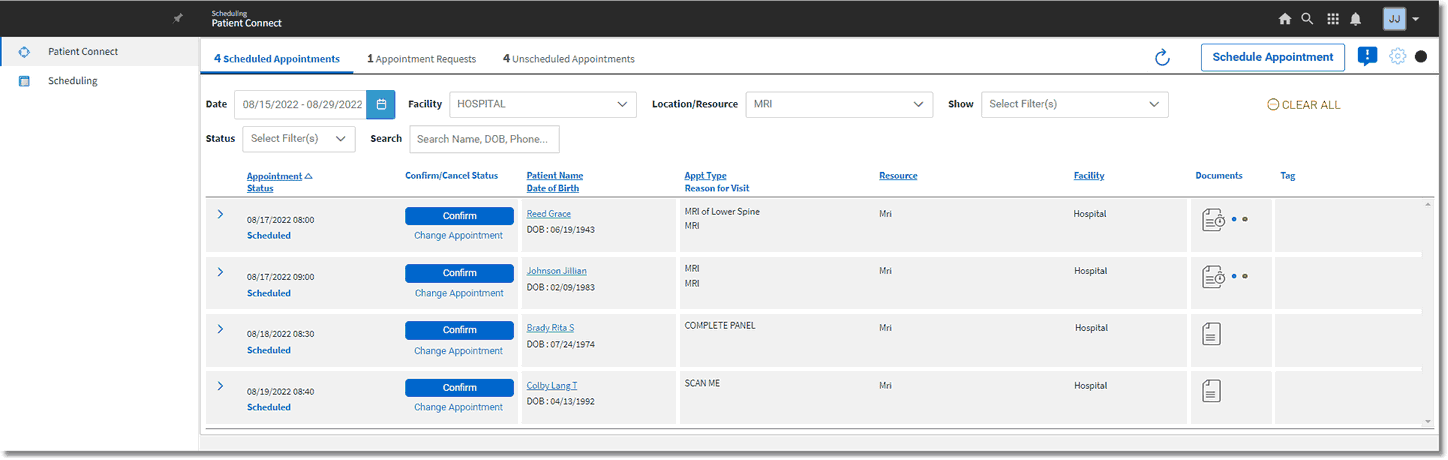Confirm Colby Lang T's appointment

(x=459, y=387)
